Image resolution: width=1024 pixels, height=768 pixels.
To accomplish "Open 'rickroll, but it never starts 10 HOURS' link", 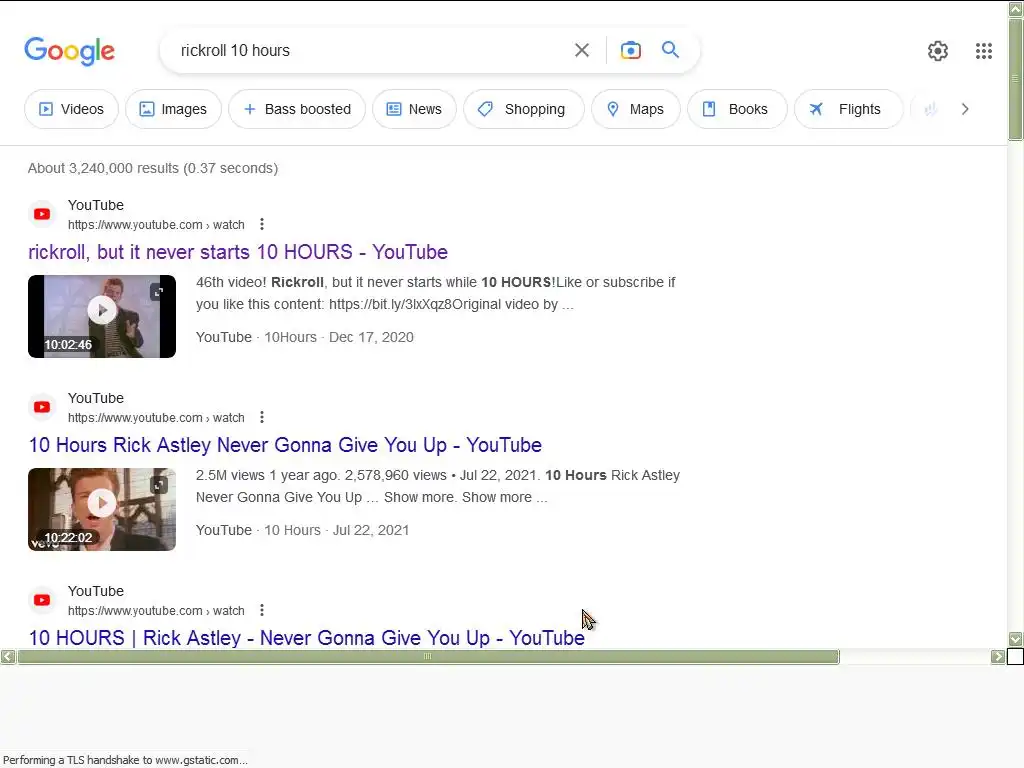I will coord(238,252).
